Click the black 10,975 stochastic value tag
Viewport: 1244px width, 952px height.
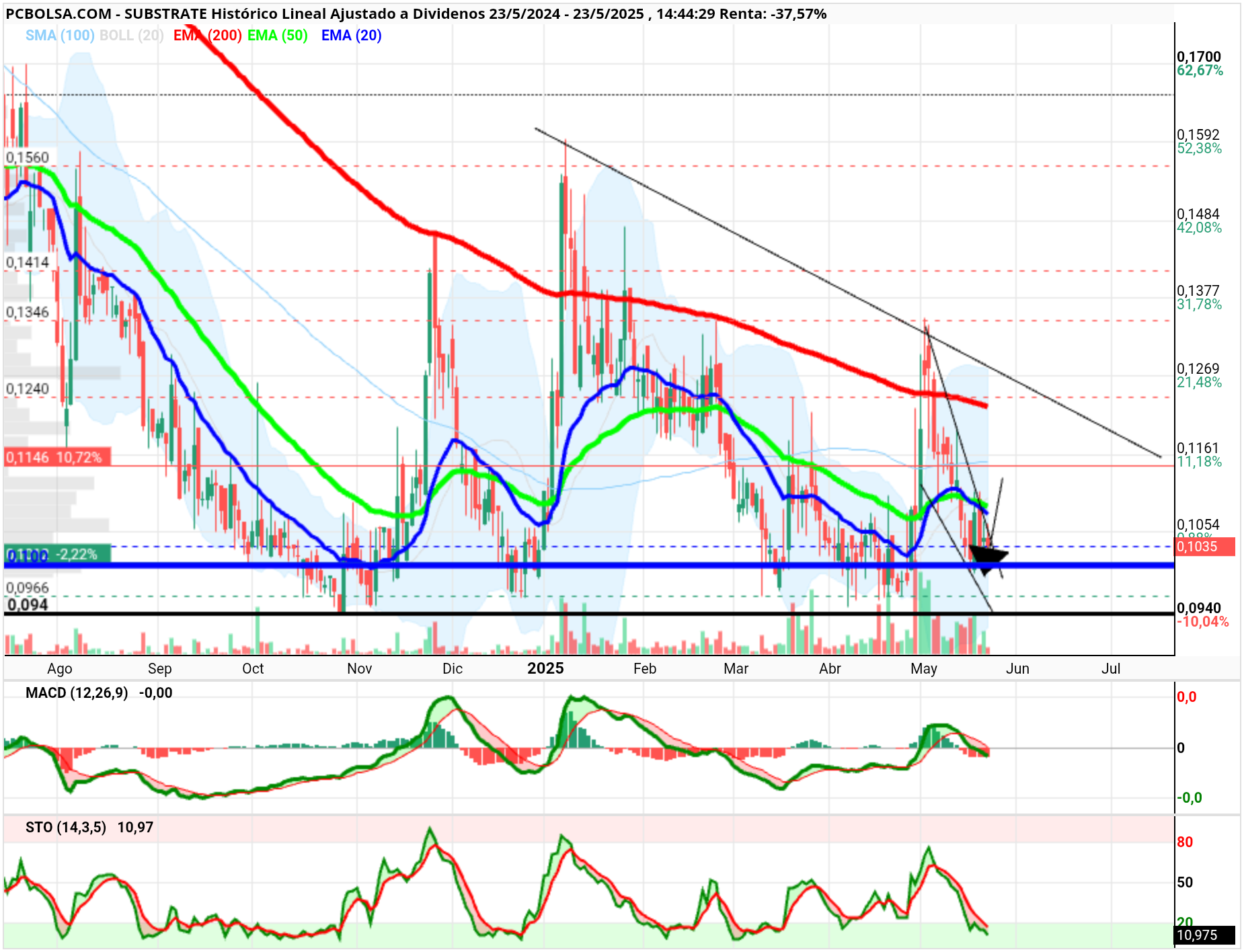tap(1205, 935)
